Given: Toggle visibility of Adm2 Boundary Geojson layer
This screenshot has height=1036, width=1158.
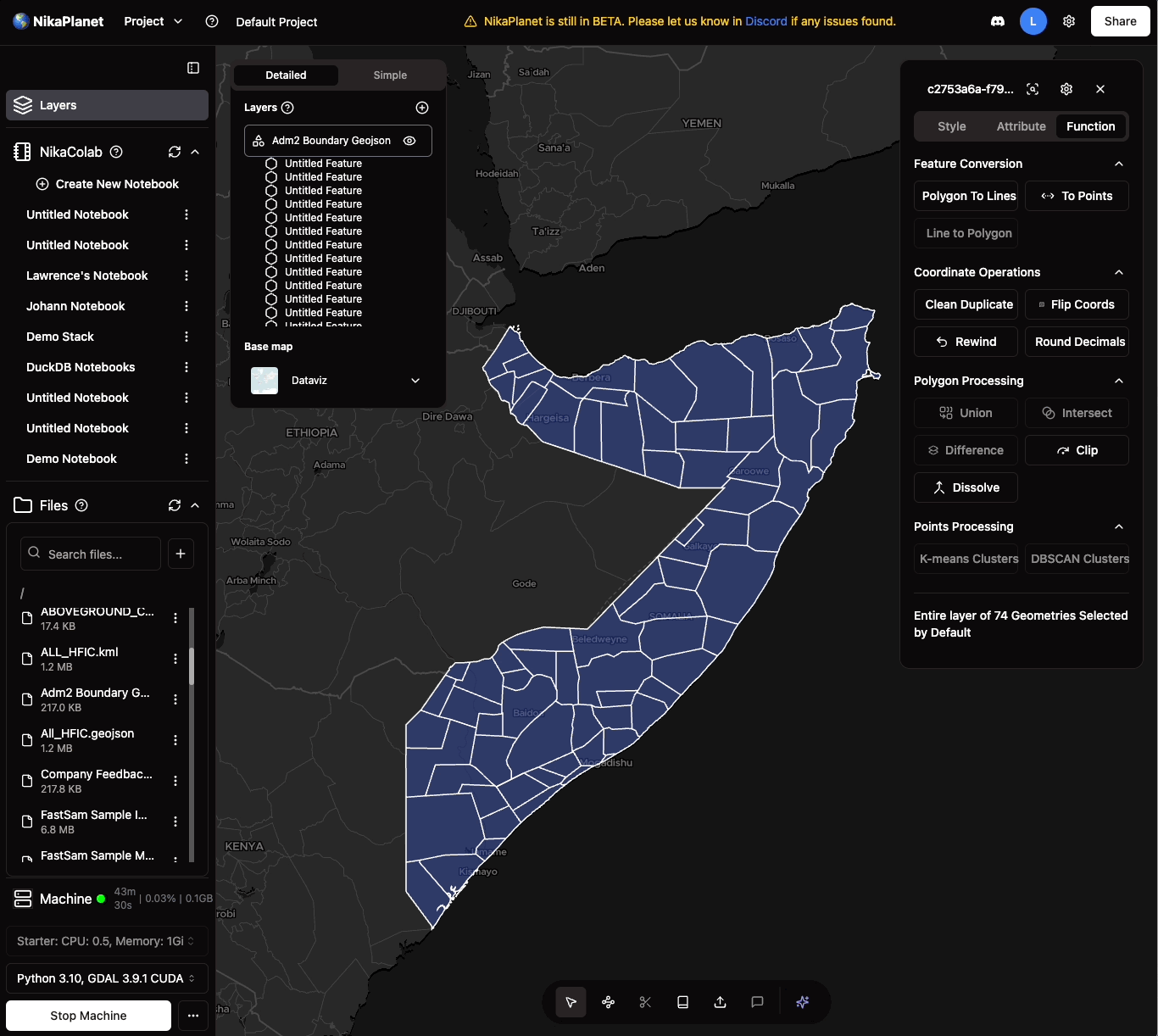Looking at the screenshot, I should (409, 141).
